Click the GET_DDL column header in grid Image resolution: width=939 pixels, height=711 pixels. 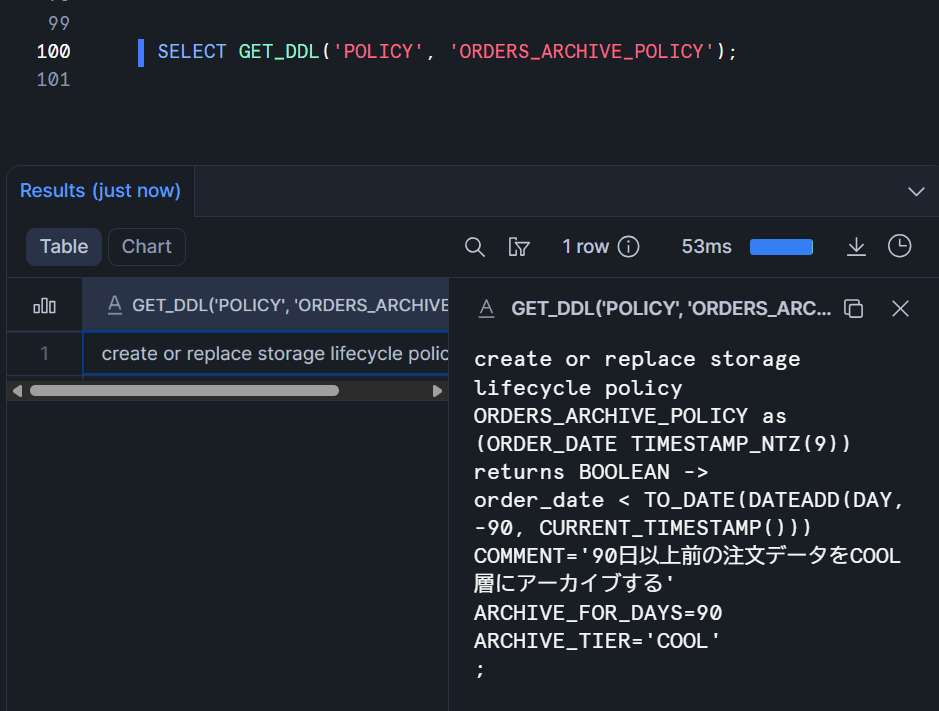280,305
